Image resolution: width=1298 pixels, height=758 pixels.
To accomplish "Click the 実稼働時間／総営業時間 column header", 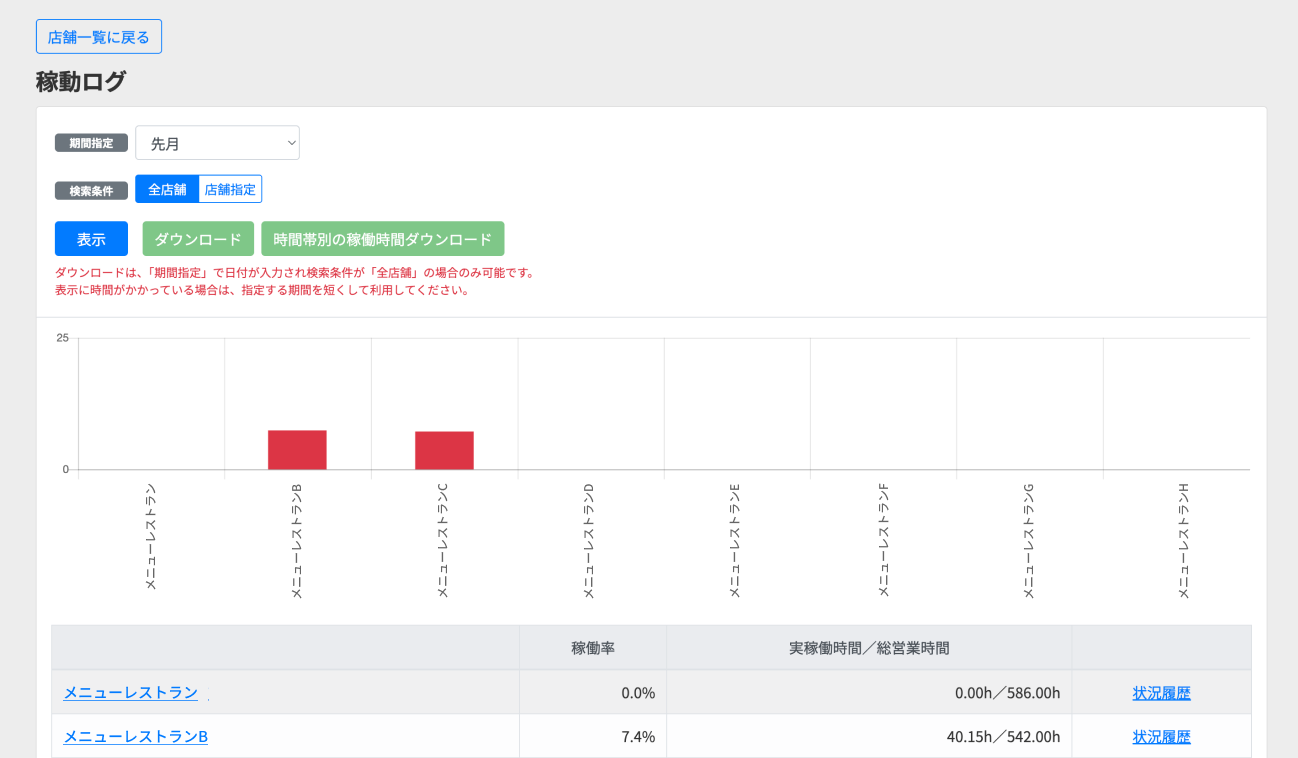I will [x=869, y=648].
